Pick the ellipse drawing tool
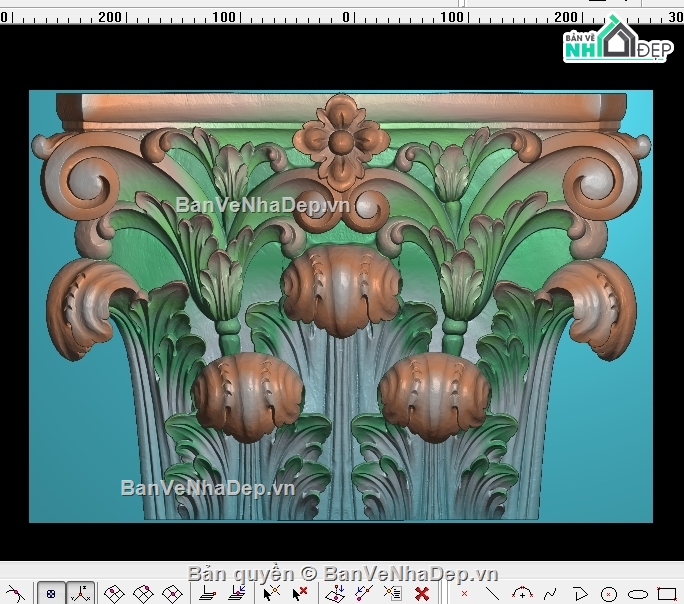This screenshot has height=604, width=684. 637,594
